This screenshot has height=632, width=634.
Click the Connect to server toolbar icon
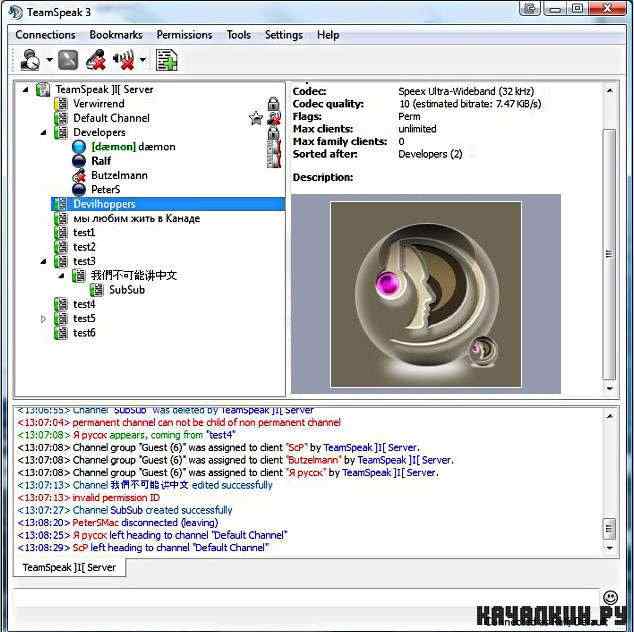click(30, 60)
